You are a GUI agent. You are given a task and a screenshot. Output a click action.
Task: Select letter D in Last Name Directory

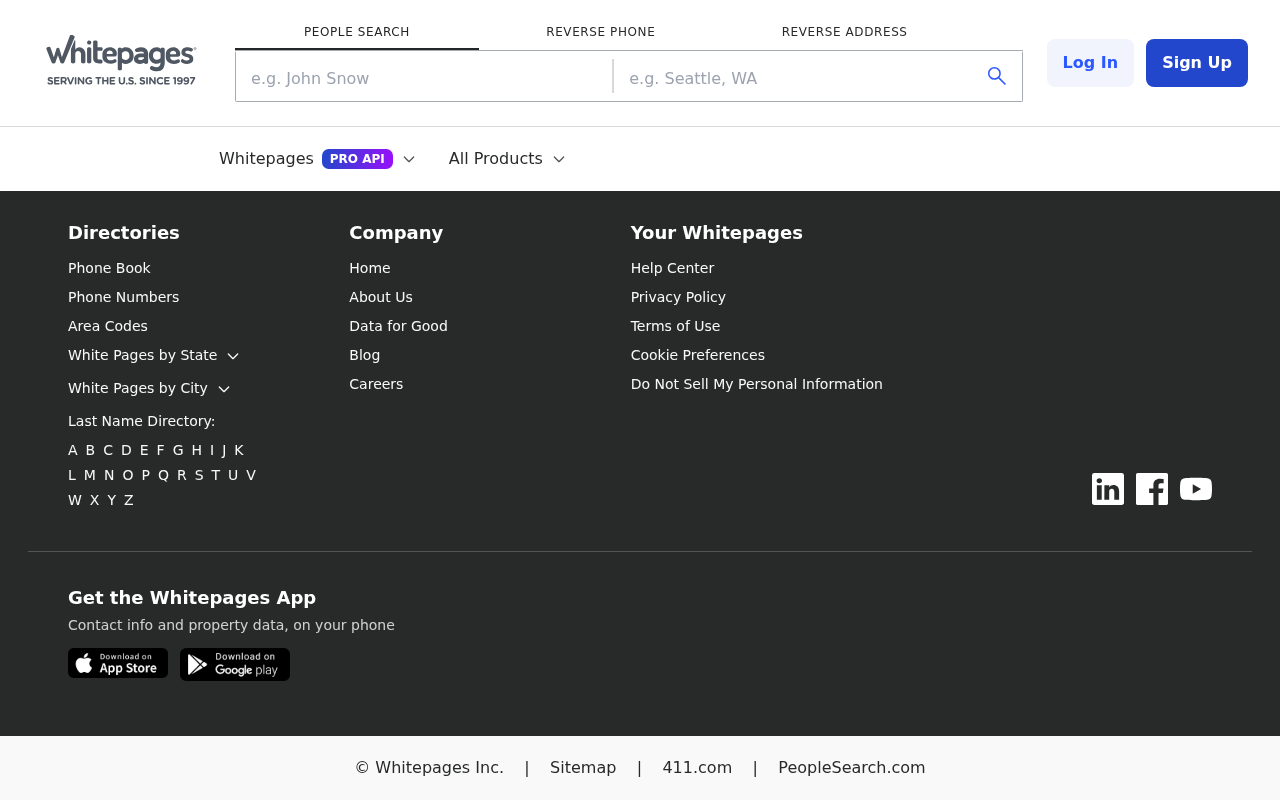(126, 450)
